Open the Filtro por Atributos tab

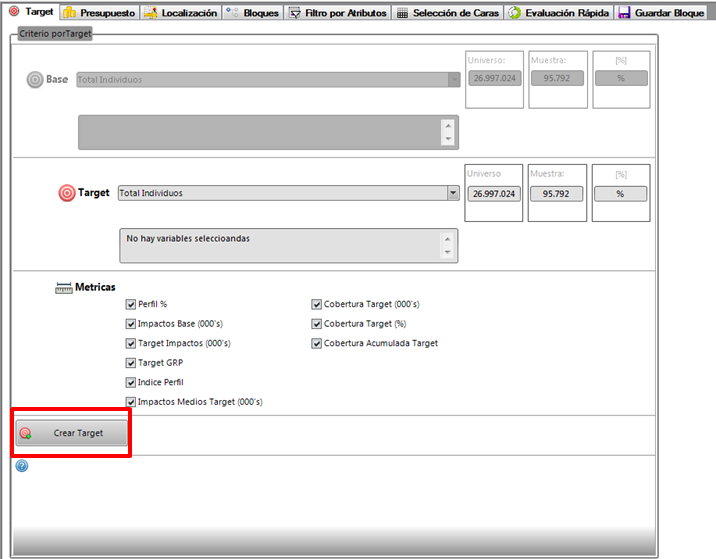coord(337,13)
